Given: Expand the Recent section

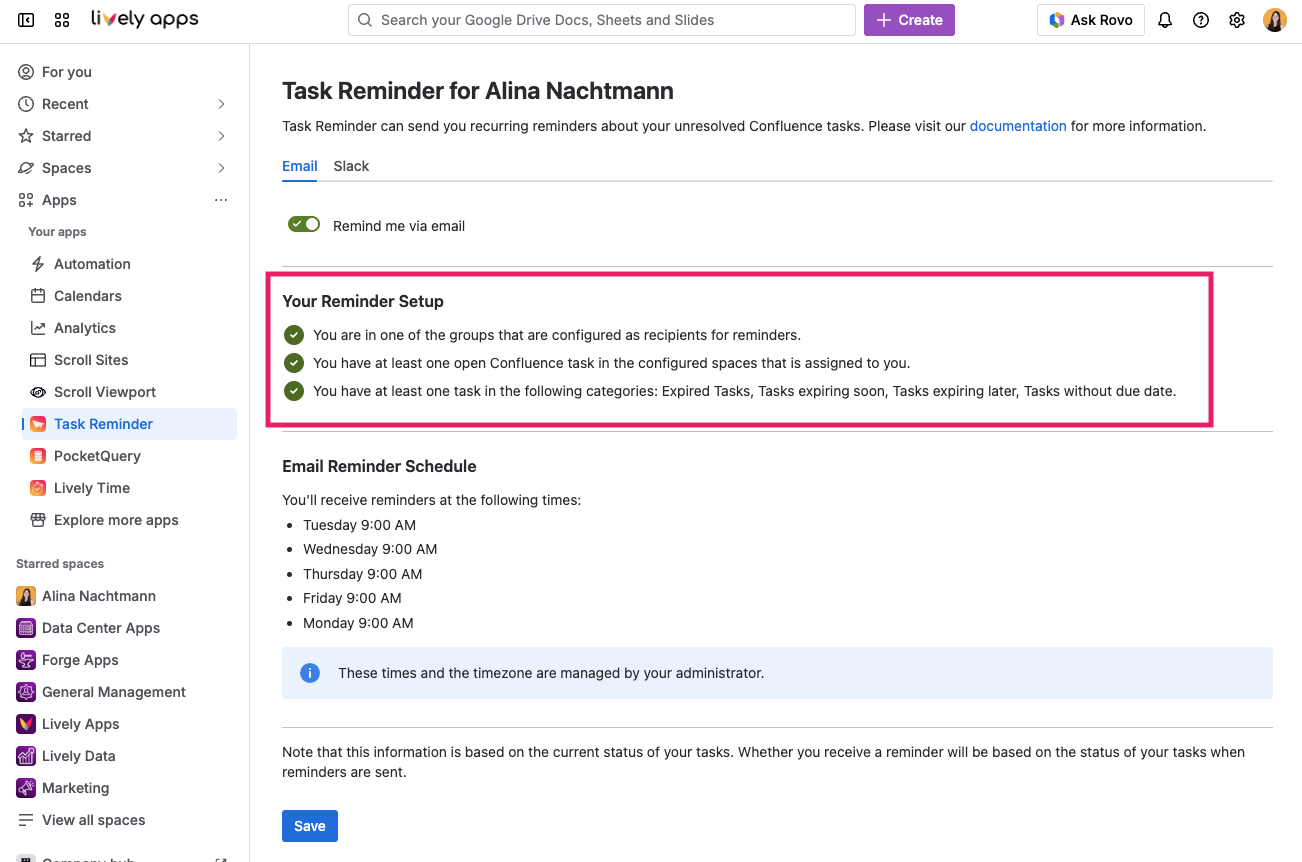Looking at the screenshot, I should pos(221,103).
